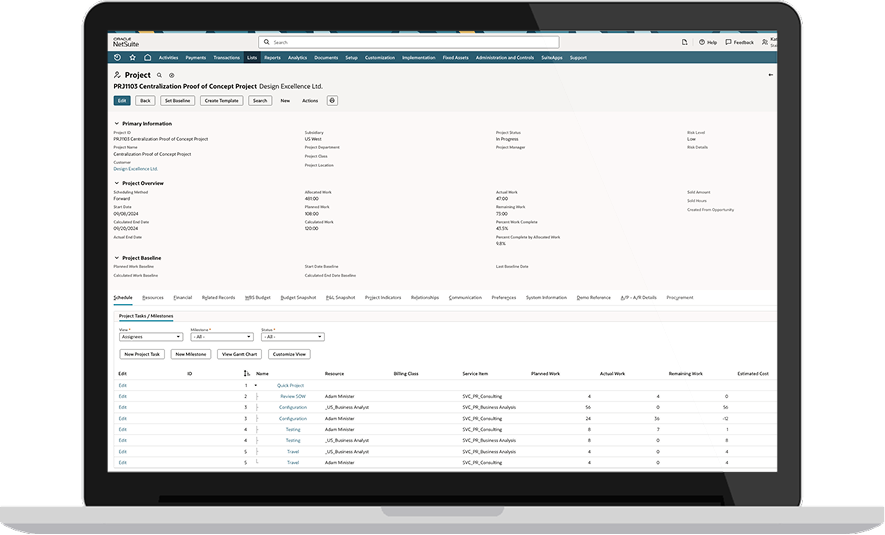The height and width of the screenshot is (535, 885).
Task: Open Feedback in the header
Action: click(739, 42)
